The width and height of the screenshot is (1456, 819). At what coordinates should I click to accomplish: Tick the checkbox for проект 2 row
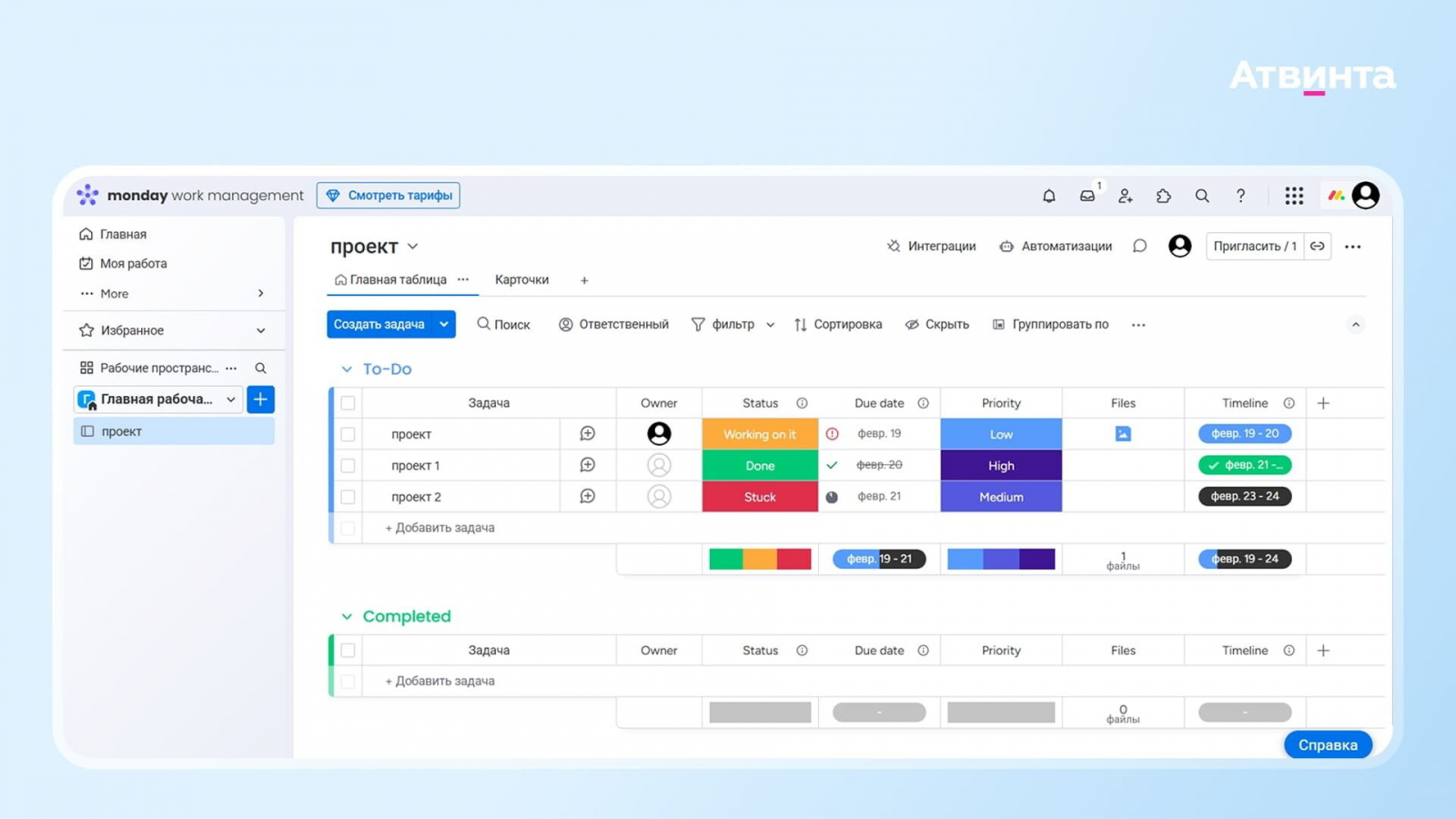point(348,497)
